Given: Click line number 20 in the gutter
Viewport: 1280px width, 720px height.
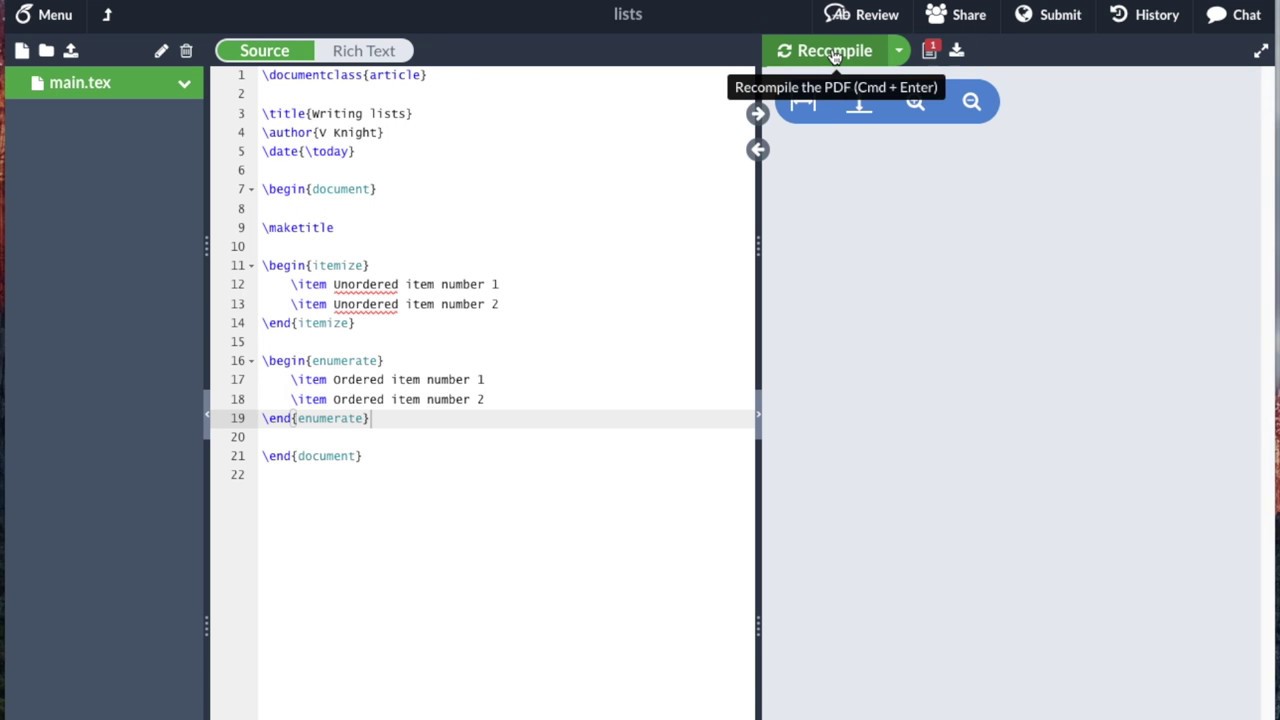Looking at the screenshot, I should 236,437.
